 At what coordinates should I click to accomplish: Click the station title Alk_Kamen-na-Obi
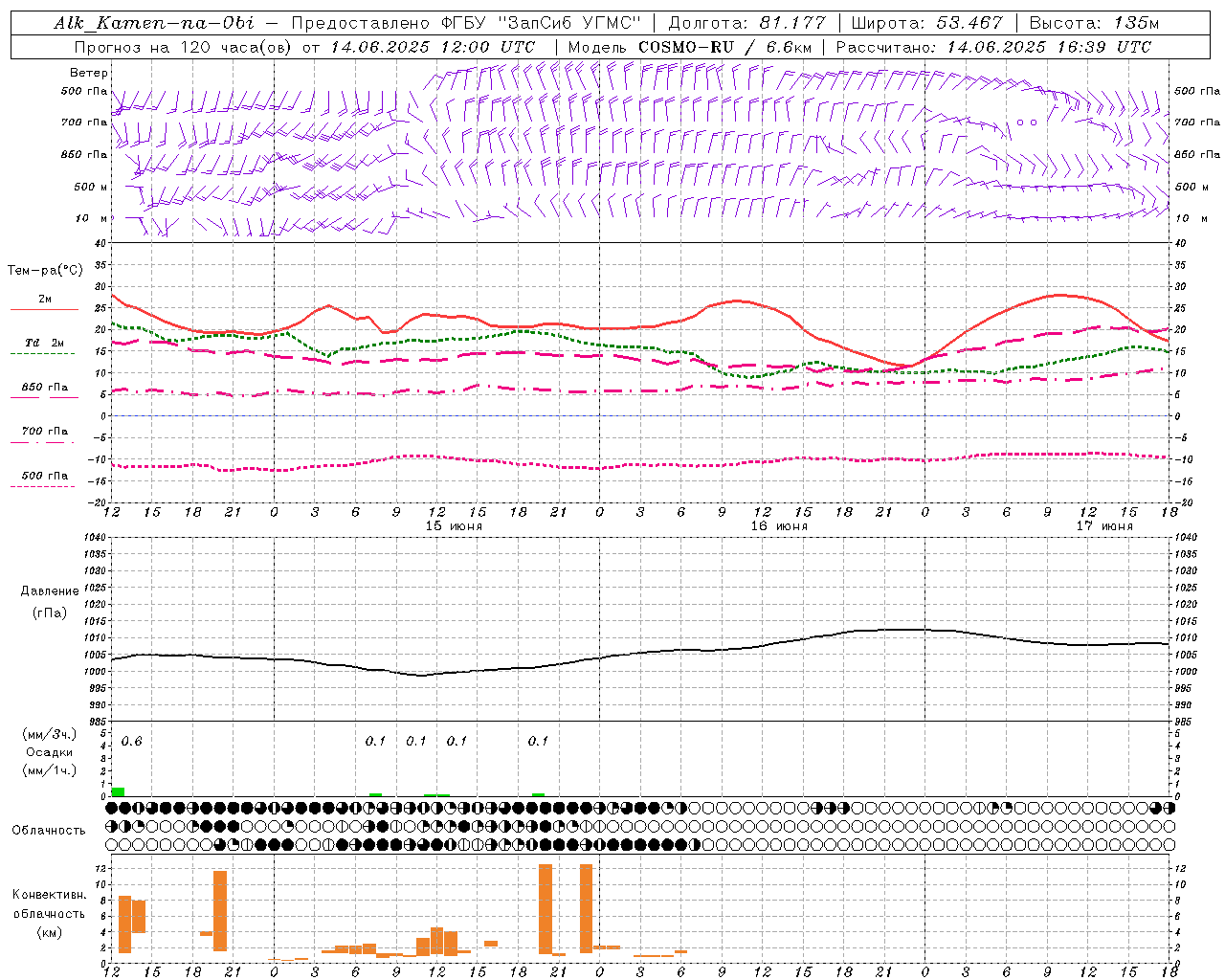pyautogui.click(x=154, y=23)
